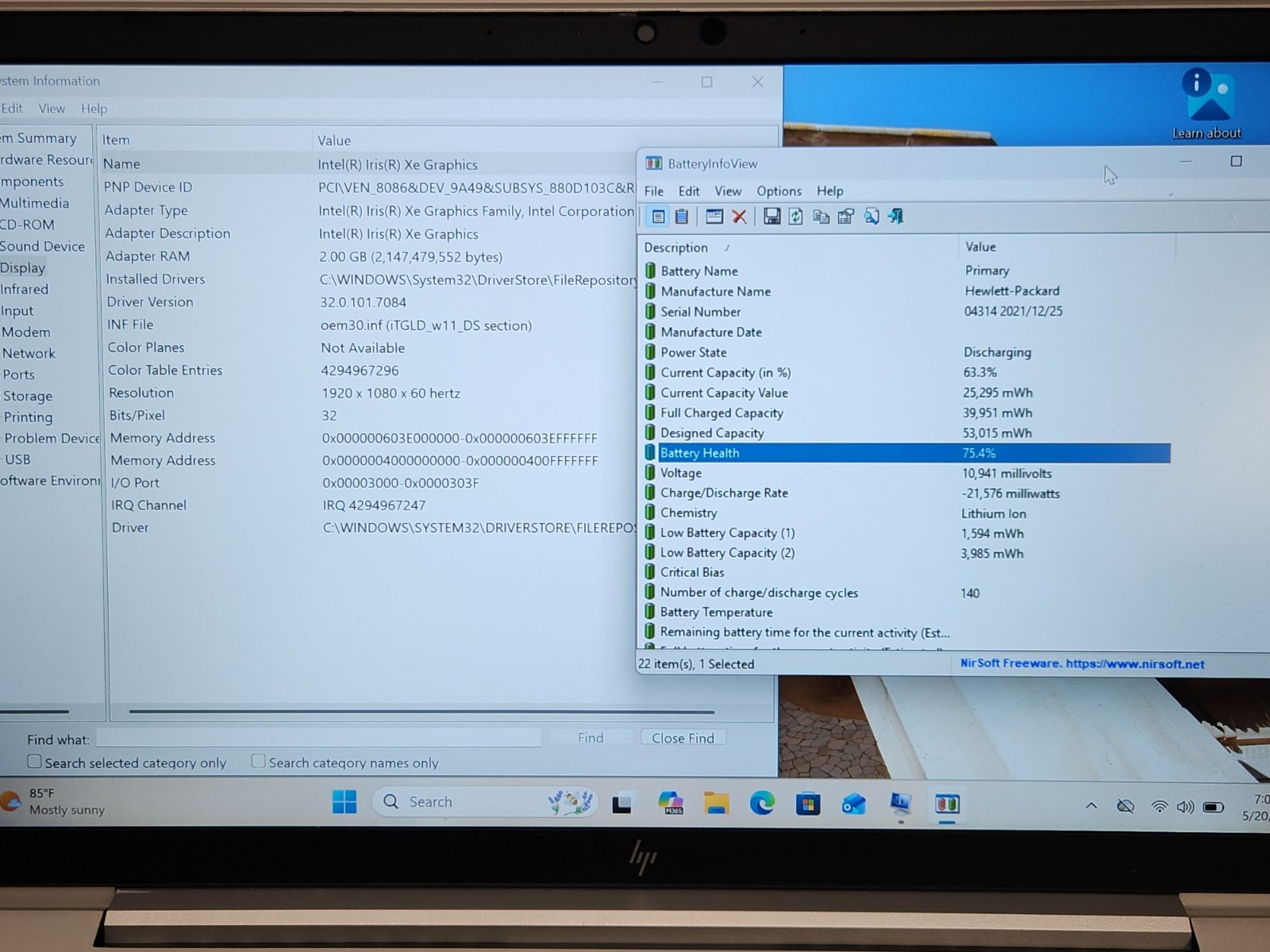
Task: Open System Information Help menu
Action: click(x=94, y=109)
